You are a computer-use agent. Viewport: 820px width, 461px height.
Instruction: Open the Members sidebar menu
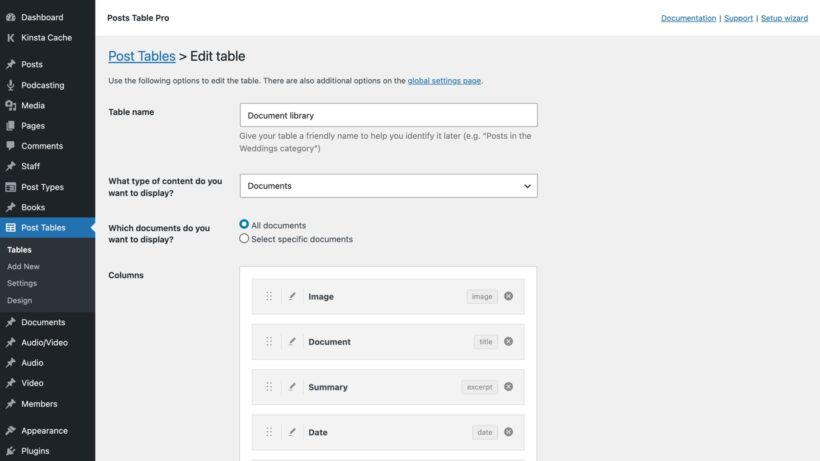[x=39, y=404]
